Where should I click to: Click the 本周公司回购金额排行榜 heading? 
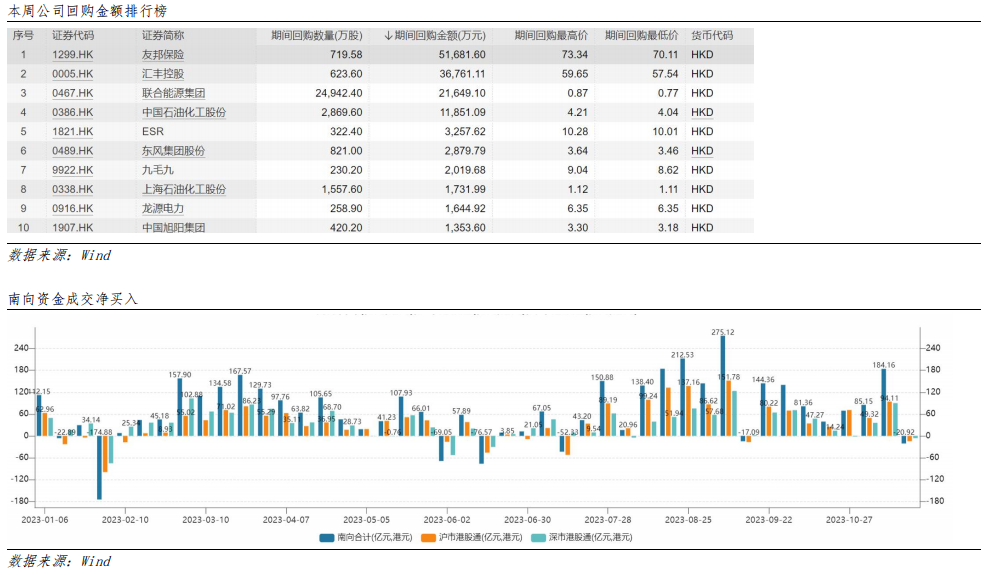tap(87, 11)
